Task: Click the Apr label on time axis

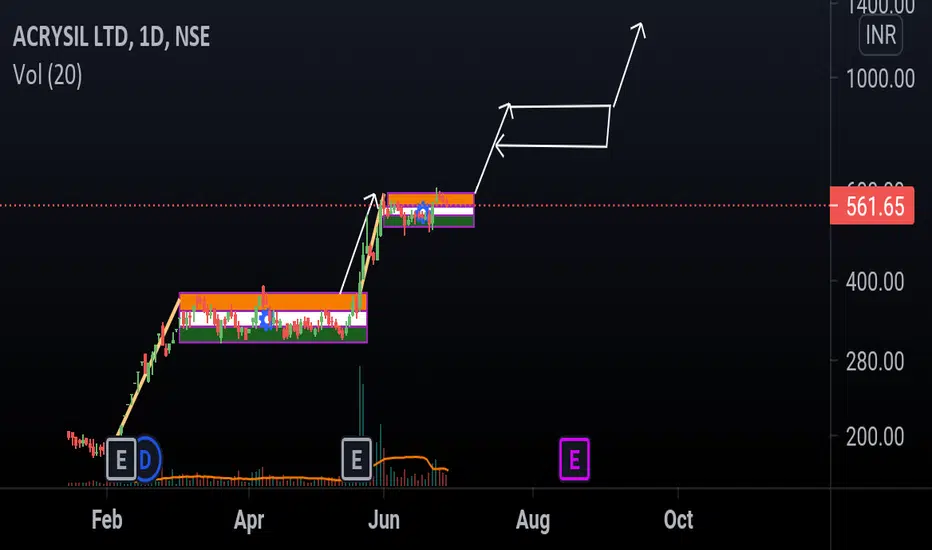Action: tap(248, 520)
